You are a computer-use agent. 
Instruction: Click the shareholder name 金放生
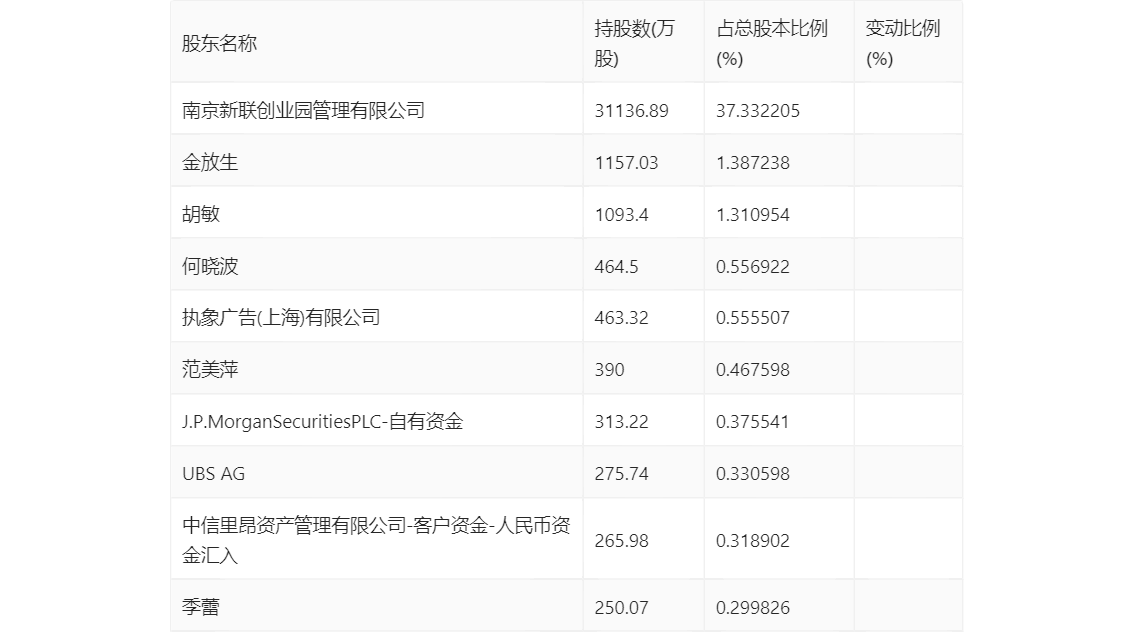[210, 162]
